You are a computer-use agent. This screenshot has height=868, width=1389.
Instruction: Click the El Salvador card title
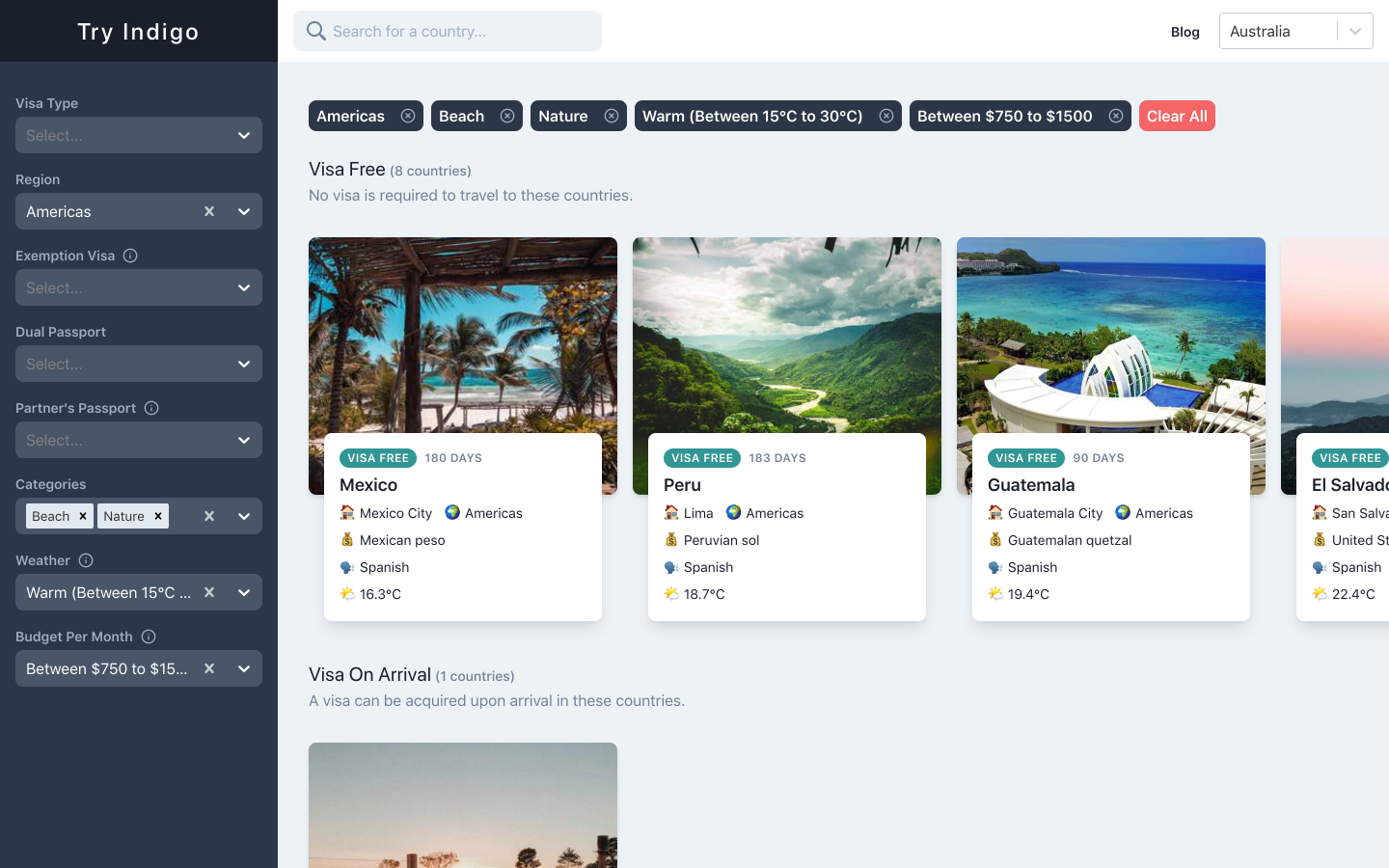coord(1350,485)
